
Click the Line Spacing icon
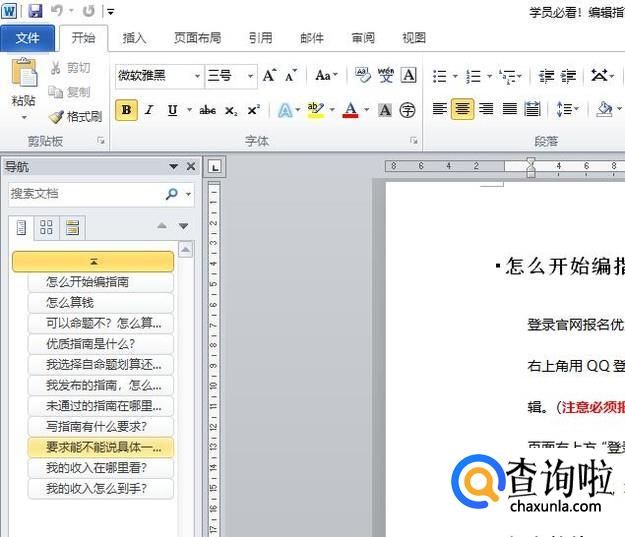pyautogui.click(x=564, y=109)
